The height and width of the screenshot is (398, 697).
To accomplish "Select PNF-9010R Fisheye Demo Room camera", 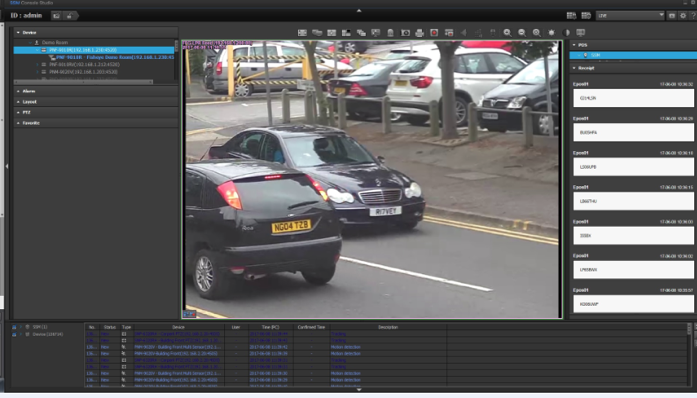I will pyautogui.click(x=115, y=57).
